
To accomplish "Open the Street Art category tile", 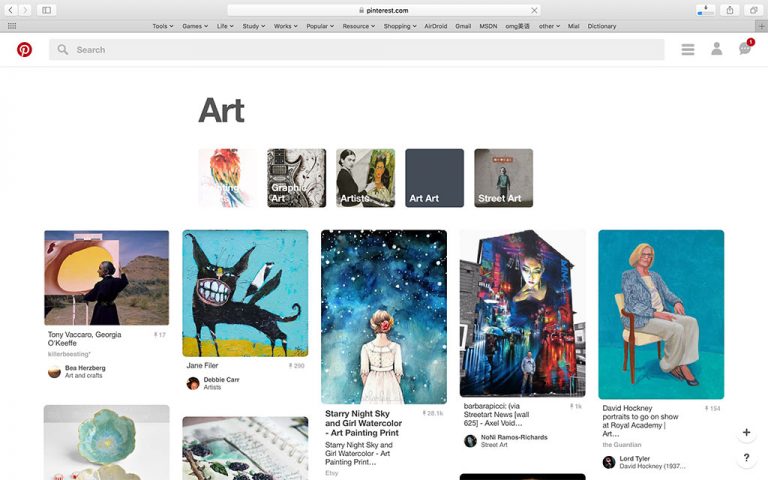I will click(x=504, y=178).
